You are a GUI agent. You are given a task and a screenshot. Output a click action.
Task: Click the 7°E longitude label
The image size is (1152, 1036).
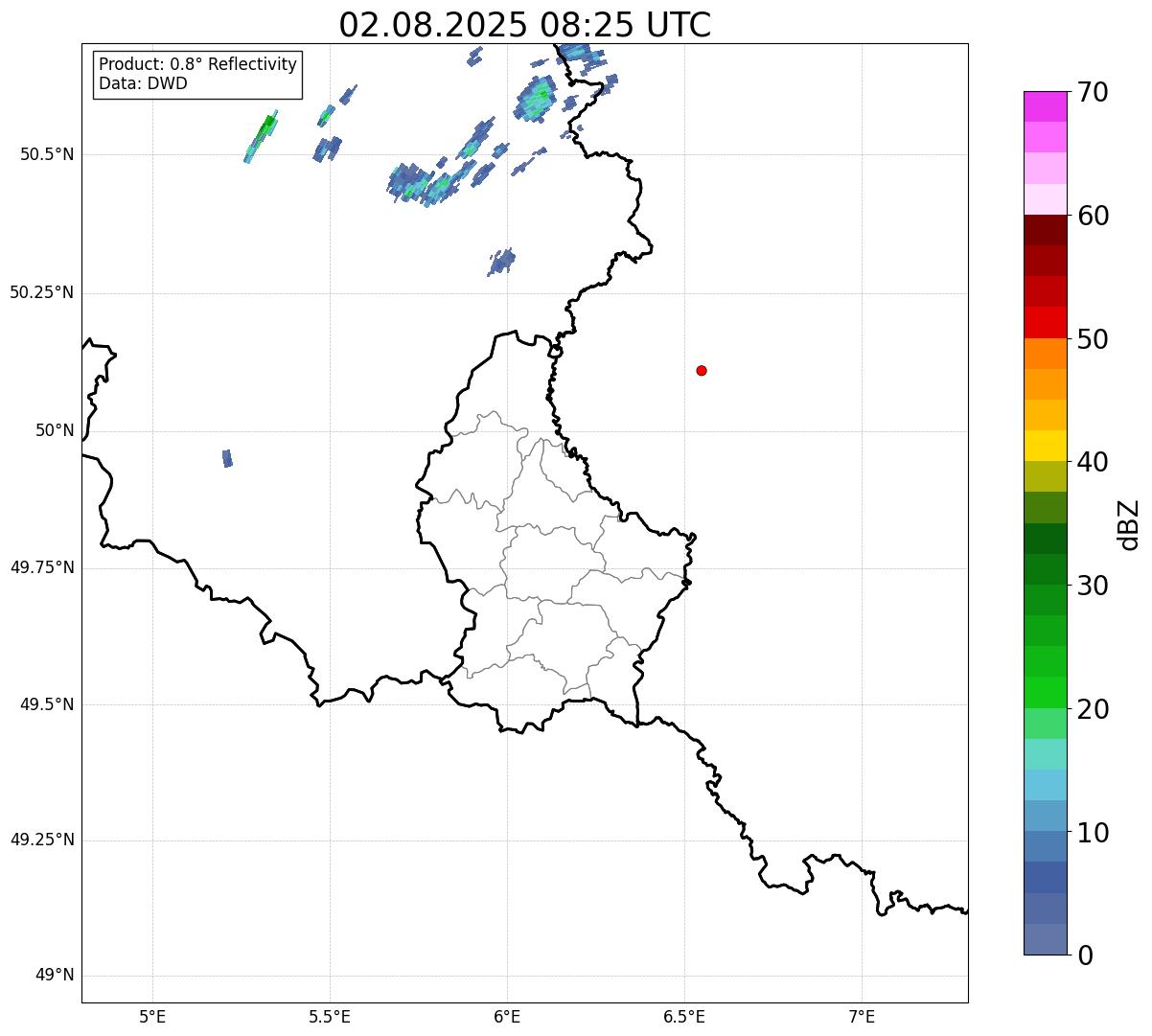pyautogui.click(x=862, y=1017)
